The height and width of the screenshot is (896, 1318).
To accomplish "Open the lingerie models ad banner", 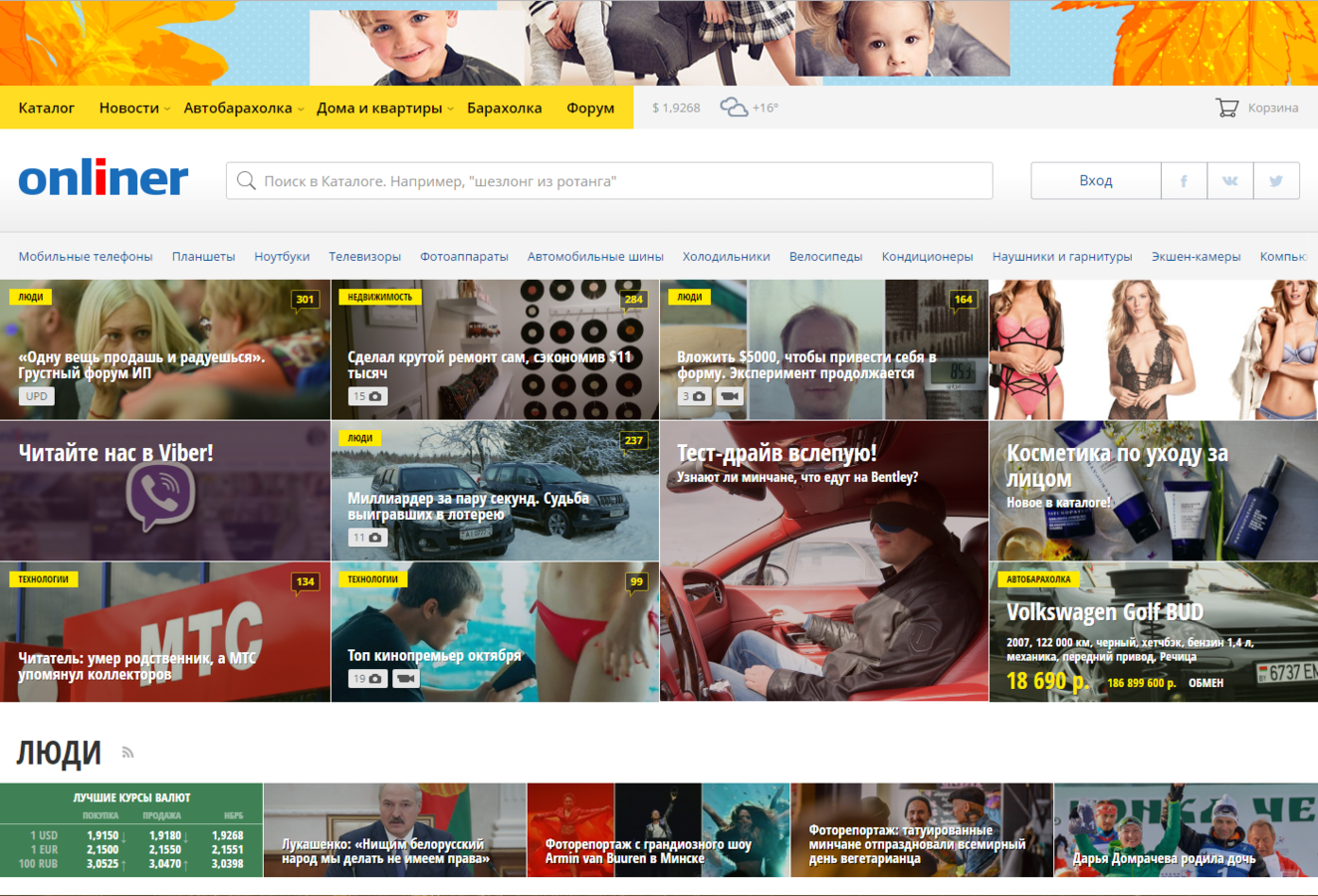I will coord(1154,349).
